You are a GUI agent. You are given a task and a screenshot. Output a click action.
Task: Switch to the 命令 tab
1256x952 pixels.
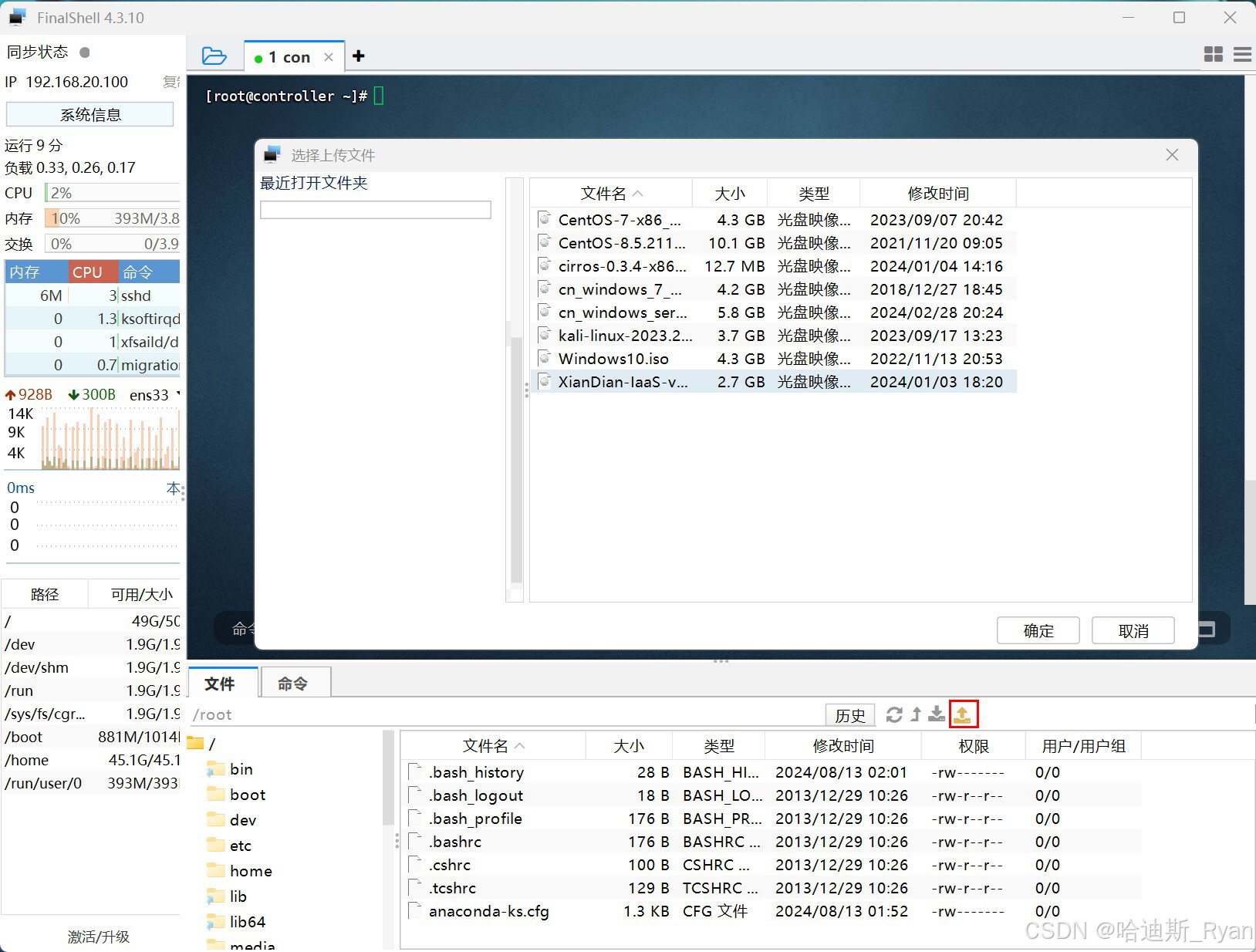pyautogui.click(x=295, y=683)
